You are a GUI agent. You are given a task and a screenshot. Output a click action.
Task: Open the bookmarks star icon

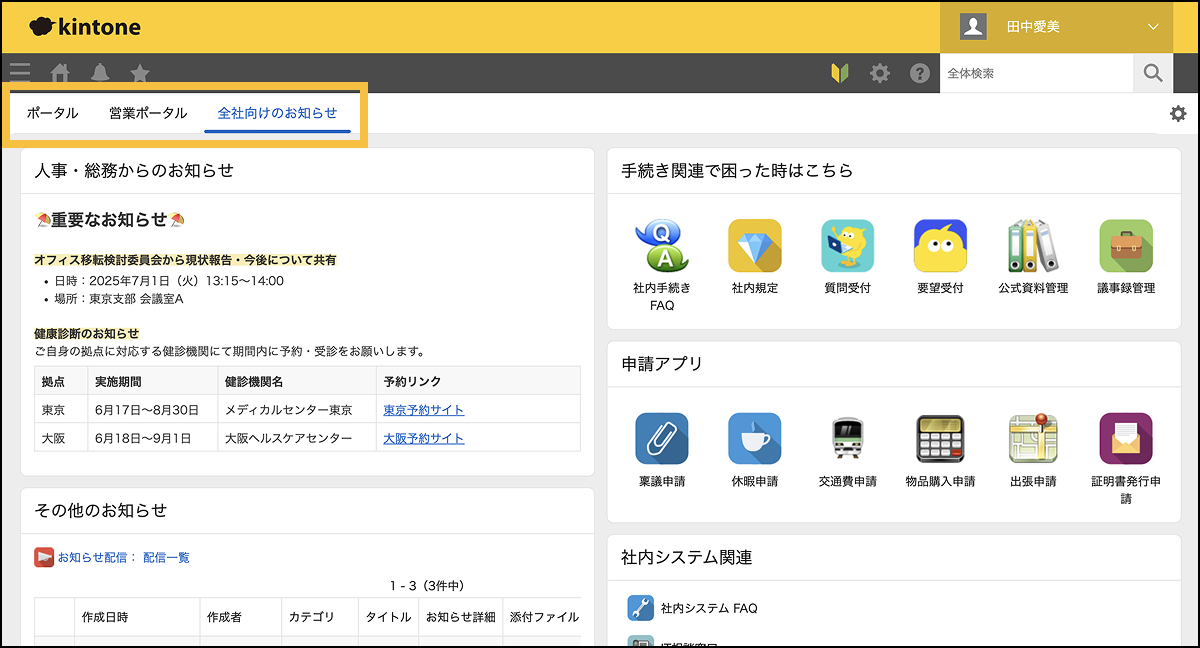tap(140, 73)
